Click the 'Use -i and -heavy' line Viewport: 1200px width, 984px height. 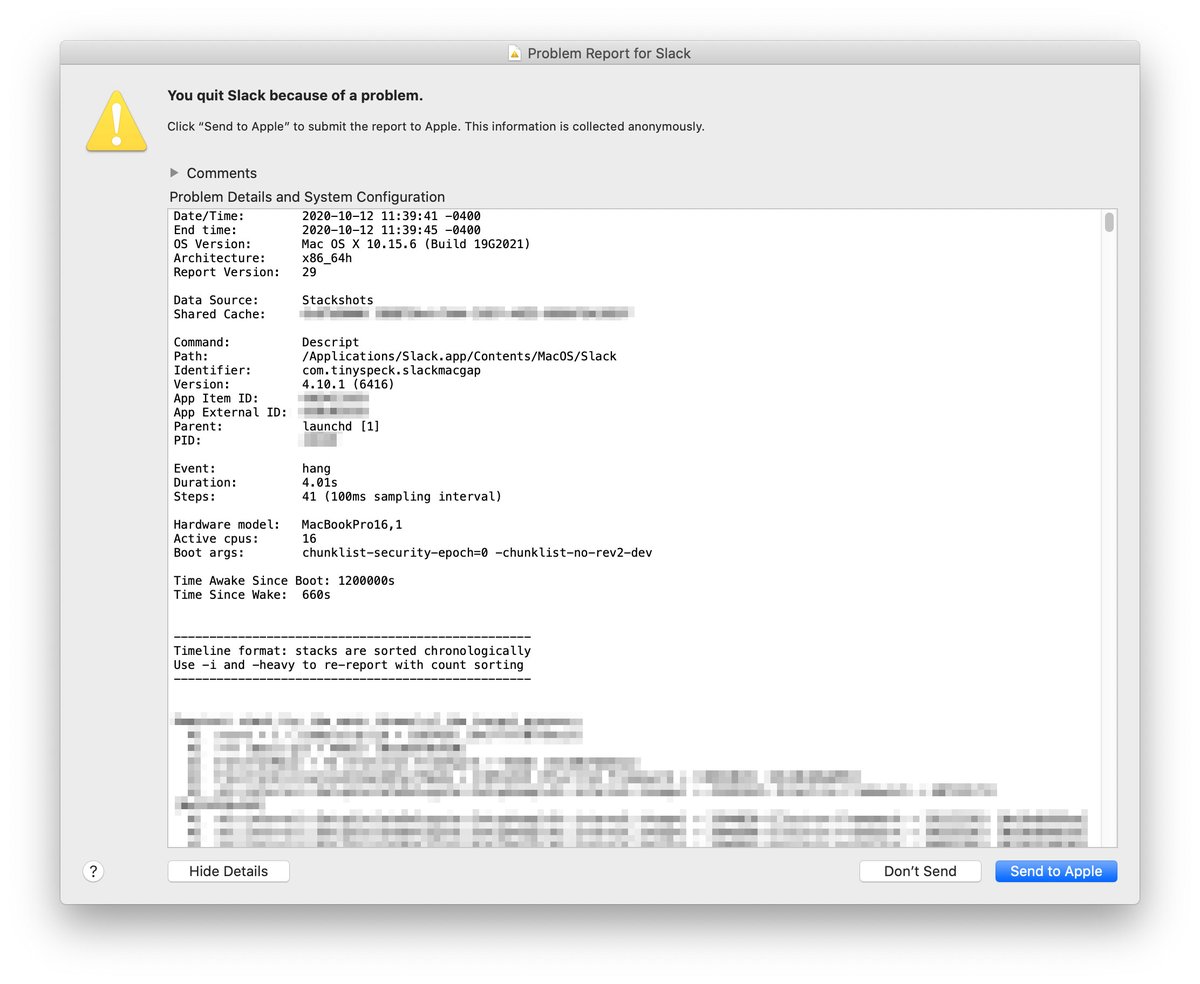[349, 664]
